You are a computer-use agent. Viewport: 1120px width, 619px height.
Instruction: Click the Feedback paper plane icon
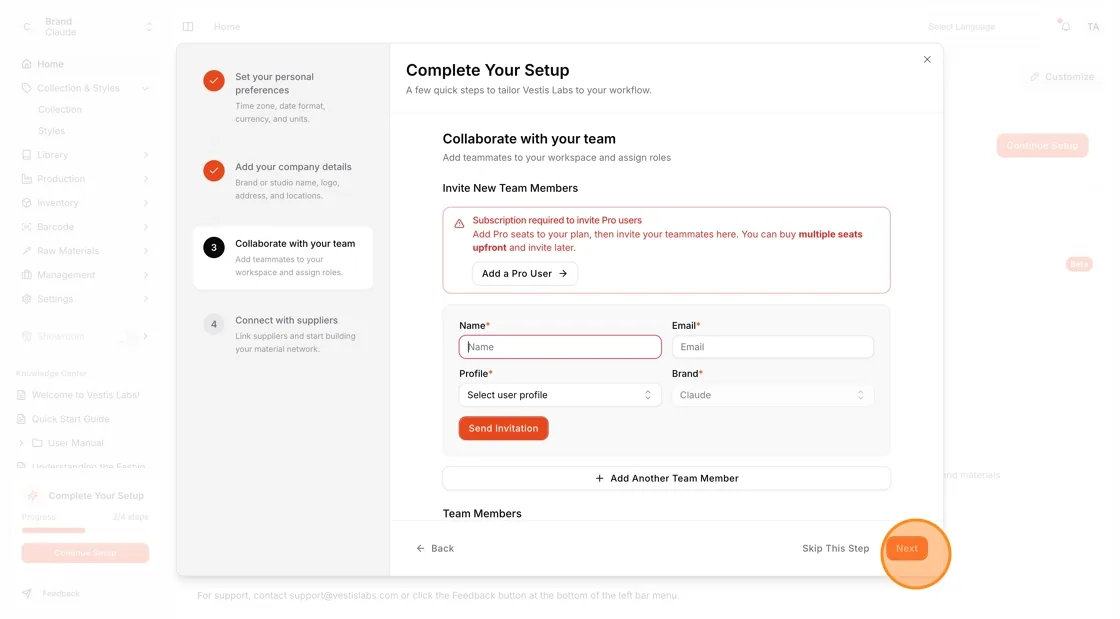[x=26, y=593]
